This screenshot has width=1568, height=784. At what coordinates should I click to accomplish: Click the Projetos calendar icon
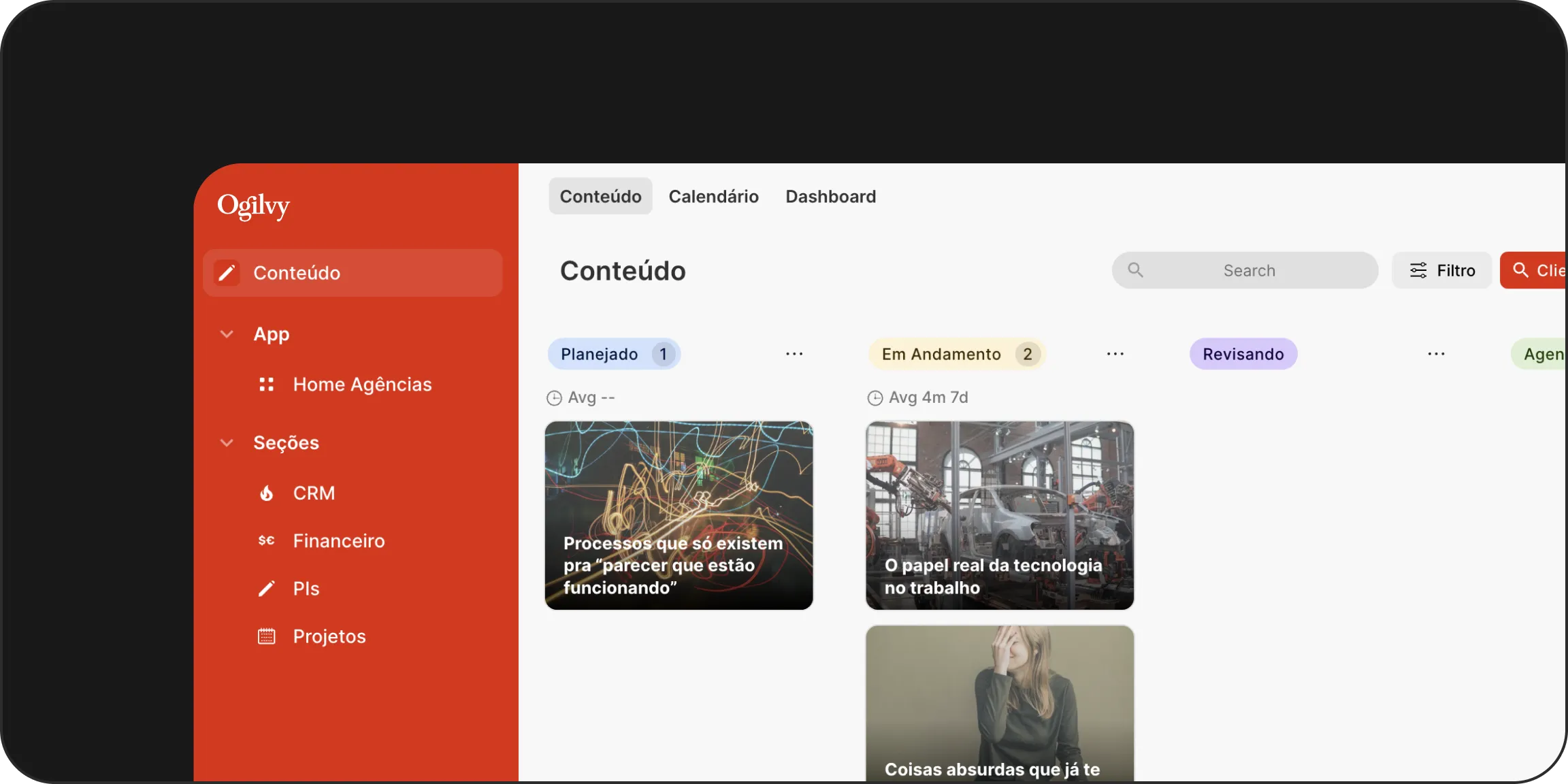coord(267,636)
